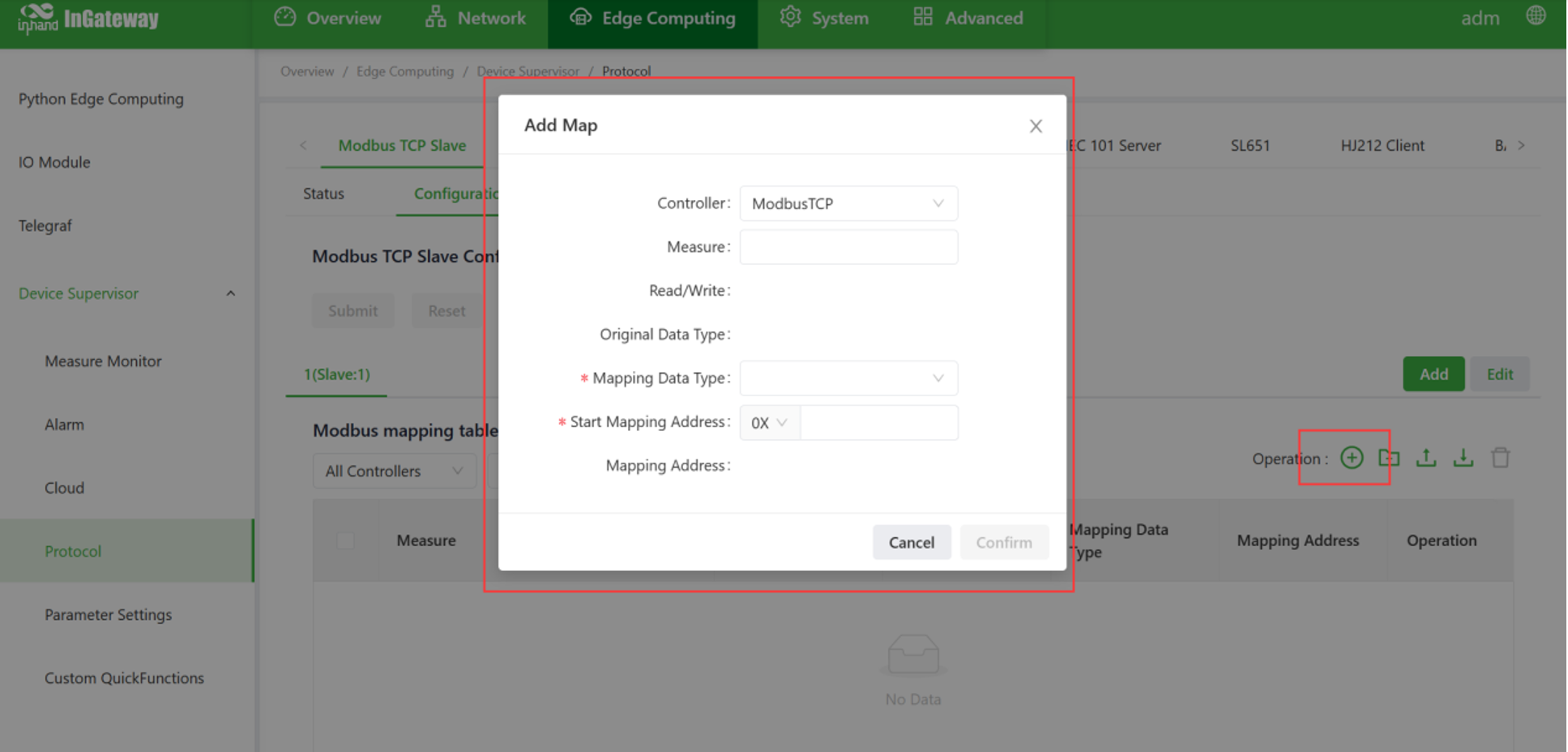Toggle the select-all checkbox in table header

[x=345, y=540]
